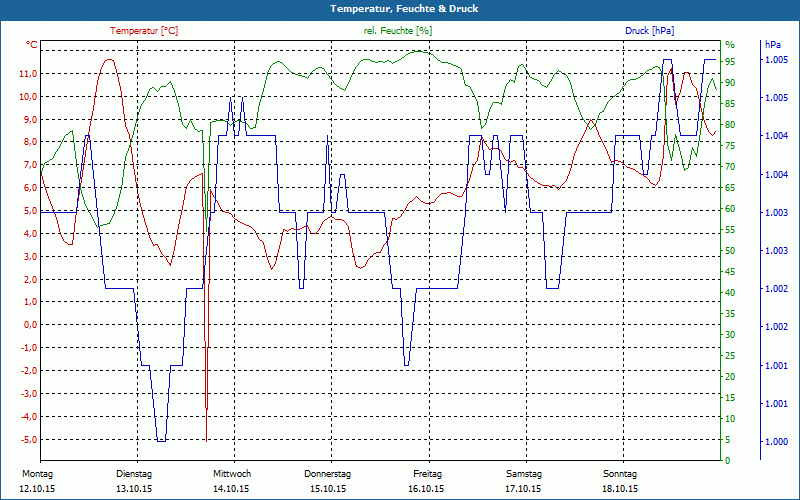
Task: Click the '75' humidity axis value
Action: pos(730,146)
